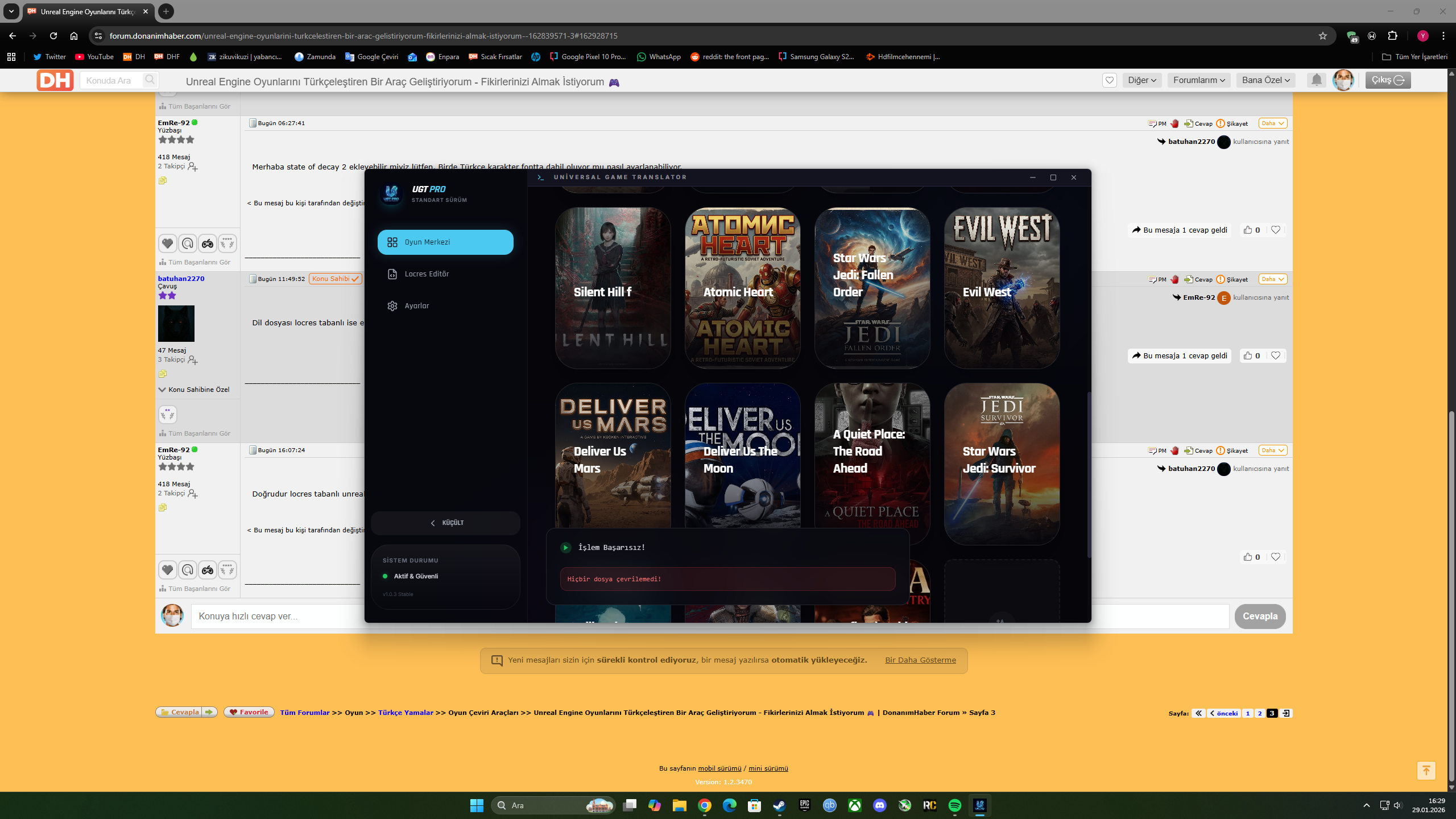This screenshot has height=819, width=1456.
Task: Click the gray Cevapla reply button
Action: 1260,617
